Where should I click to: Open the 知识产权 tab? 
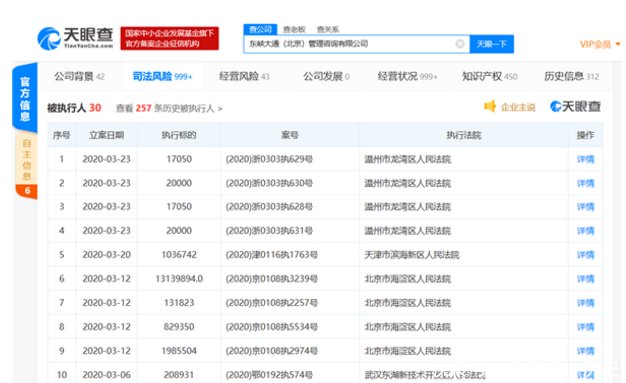coord(489,76)
